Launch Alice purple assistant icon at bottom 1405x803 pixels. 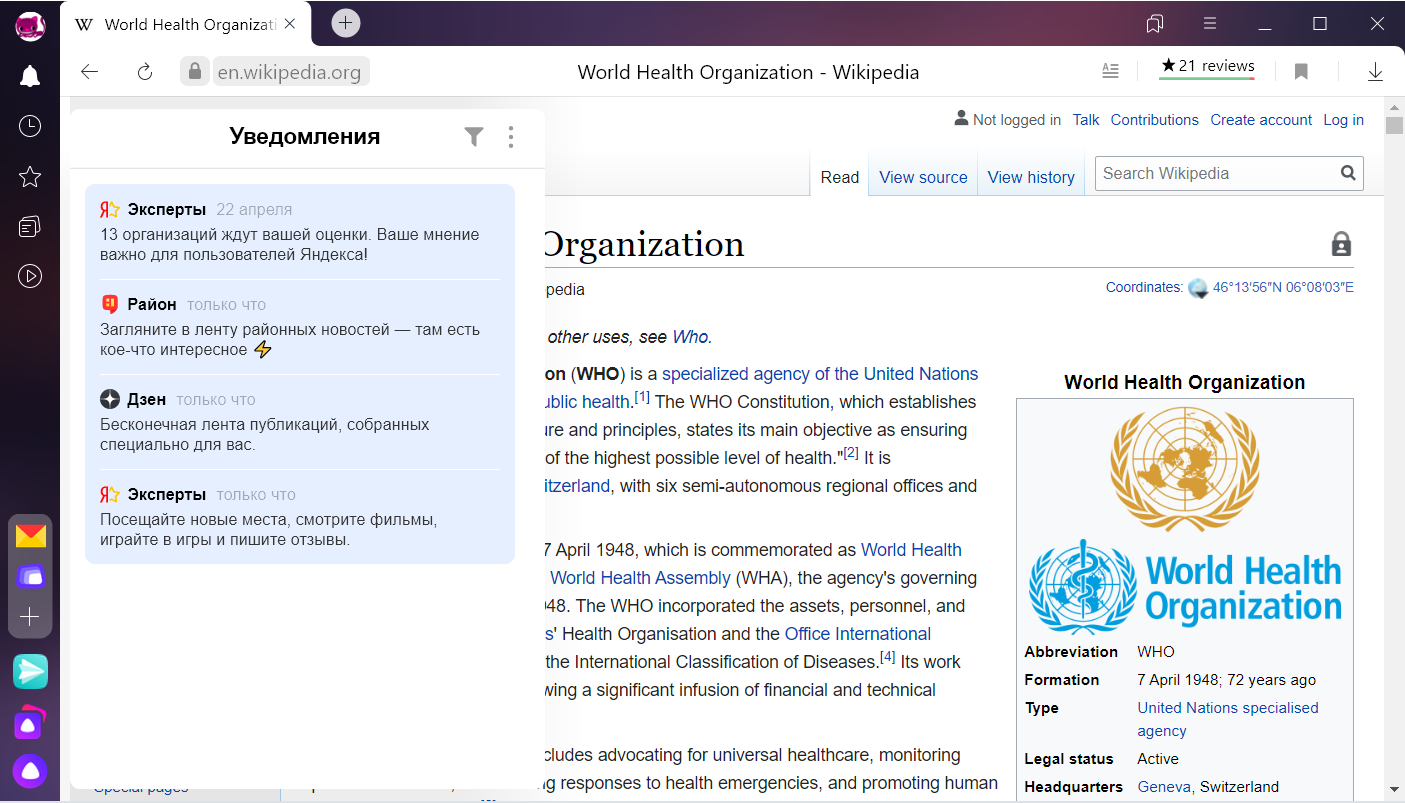tap(30, 771)
